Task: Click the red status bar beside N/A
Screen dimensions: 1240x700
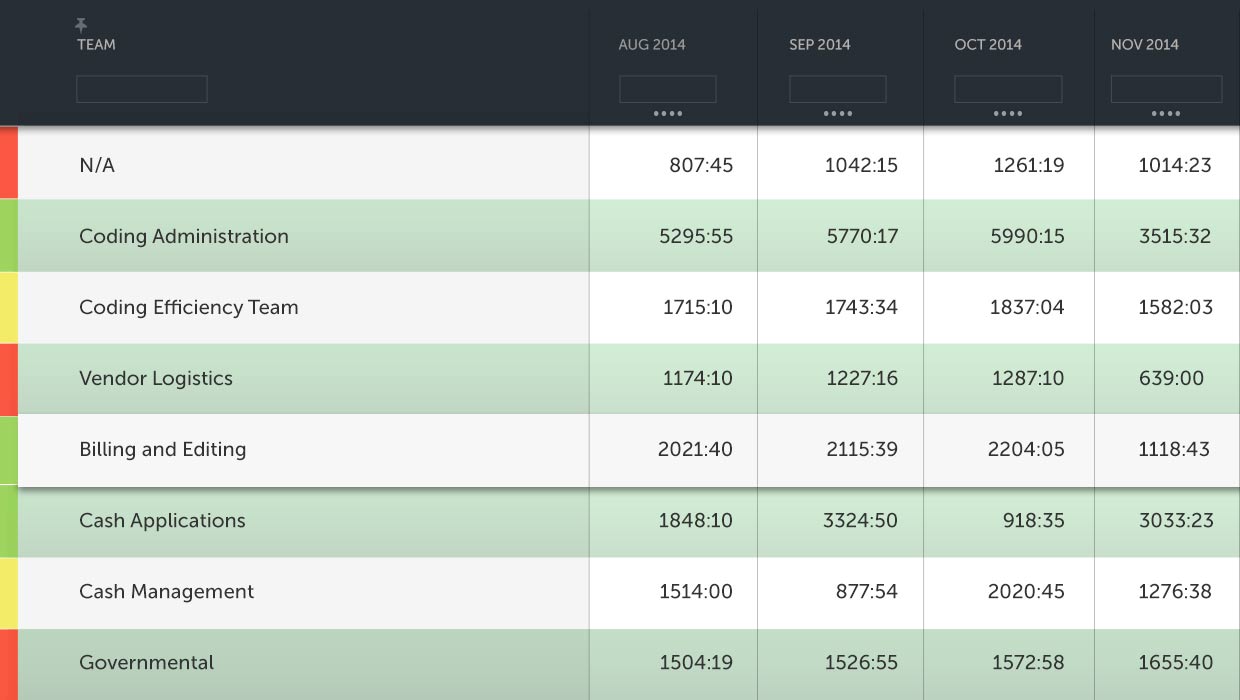Action: click(x=8, y=162)
